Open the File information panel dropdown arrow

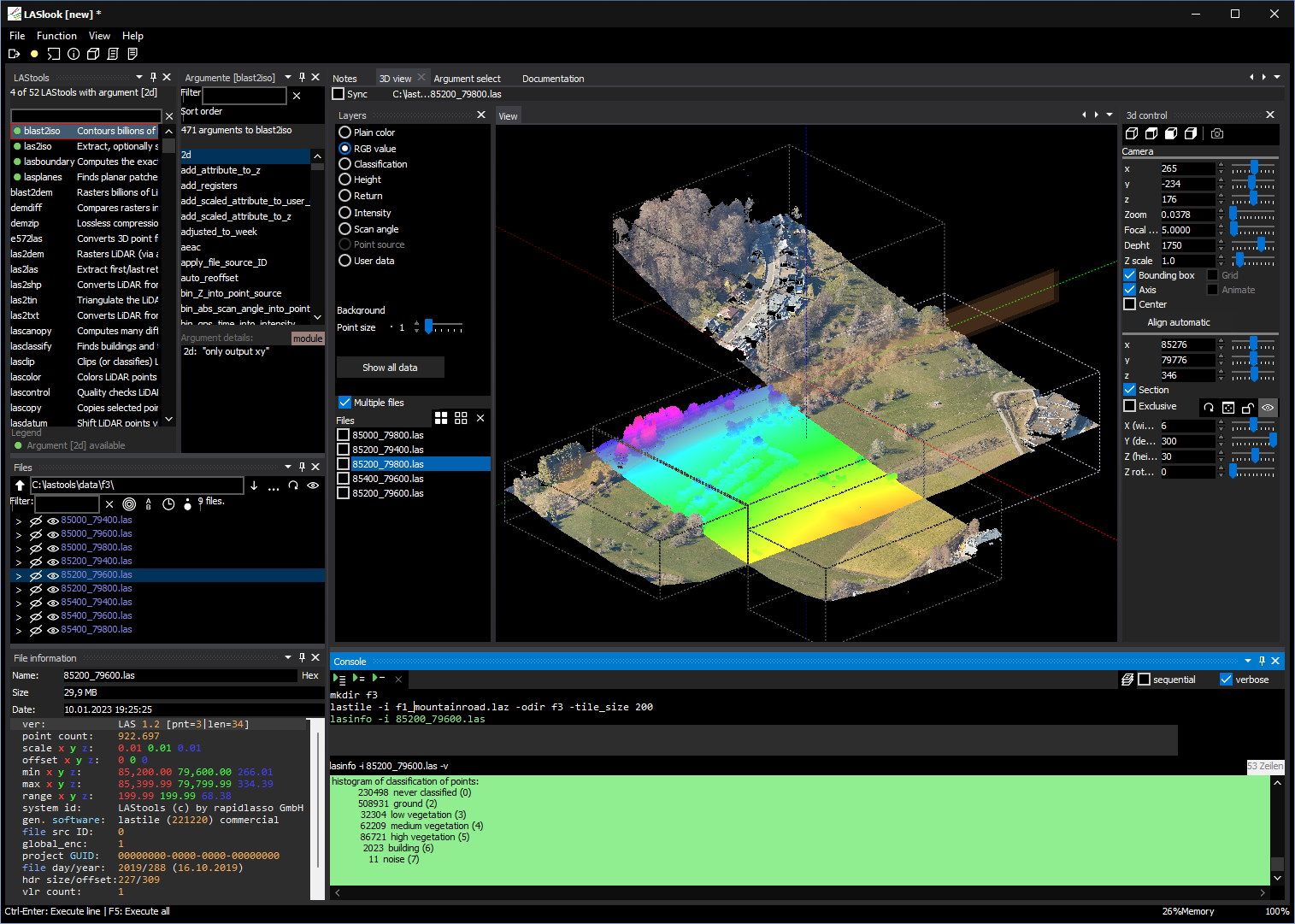coord(288,657)
